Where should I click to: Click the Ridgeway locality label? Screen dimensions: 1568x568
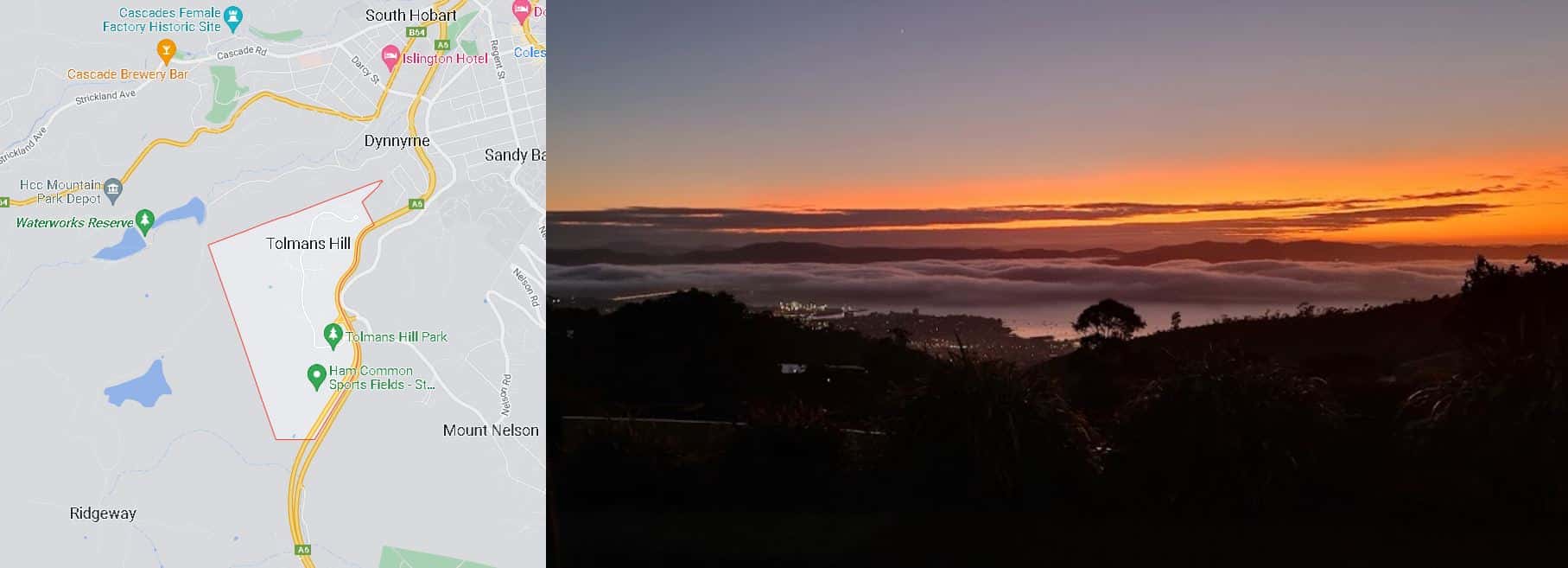tap(103, 514)
